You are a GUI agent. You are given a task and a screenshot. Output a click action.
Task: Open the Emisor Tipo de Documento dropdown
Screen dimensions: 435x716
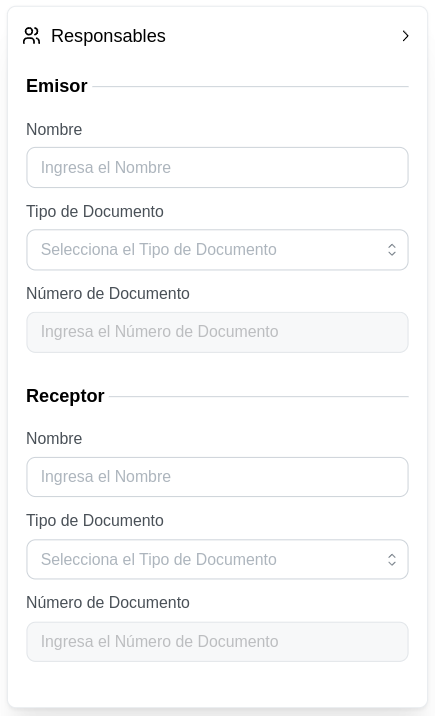[217, 250]
